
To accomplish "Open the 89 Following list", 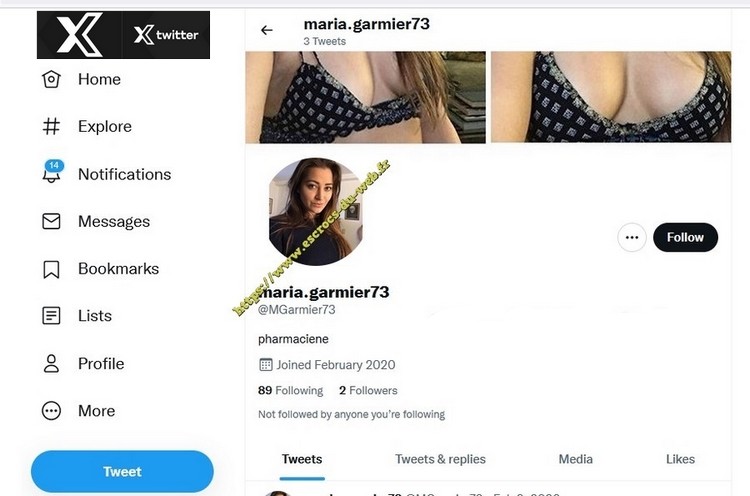I will click(290, 390).
